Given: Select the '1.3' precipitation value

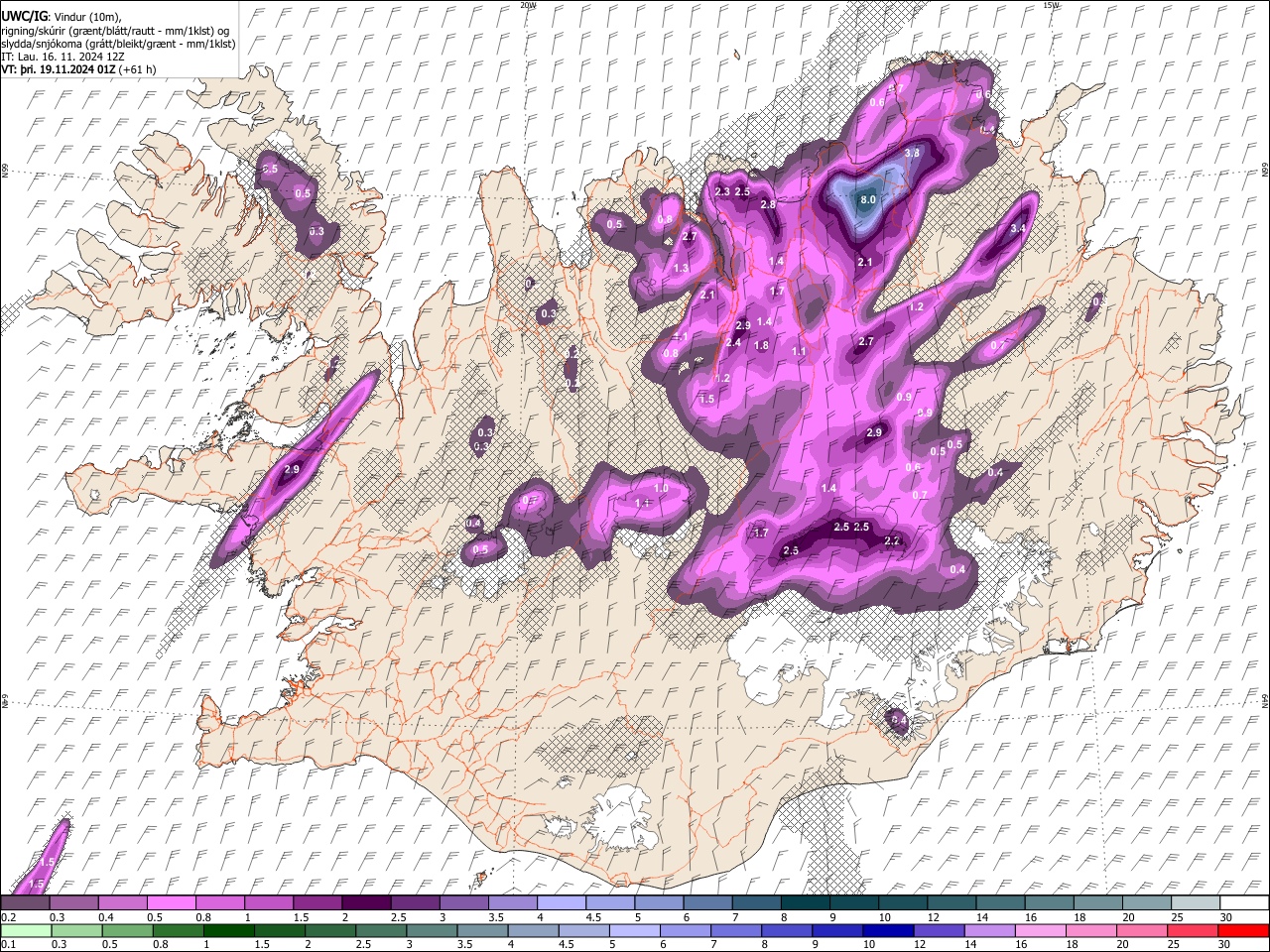Looking at the screenshot, I should tap(681, 269).
